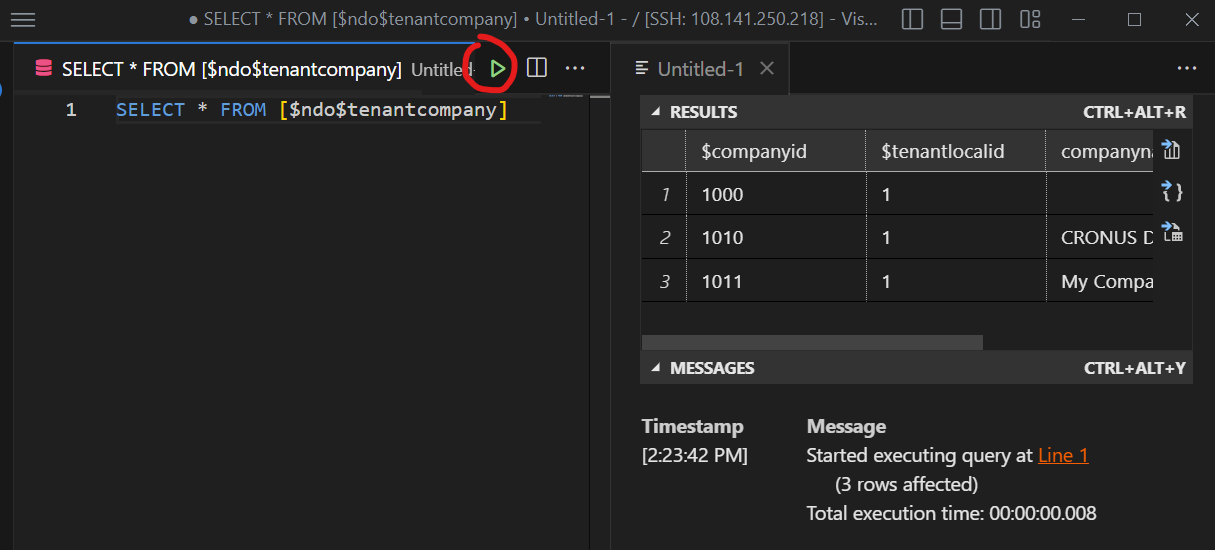Toggle the bottom panel visibility
Image resolution: width=1215 pixels, height=550 pixels.
coord(951,20)
